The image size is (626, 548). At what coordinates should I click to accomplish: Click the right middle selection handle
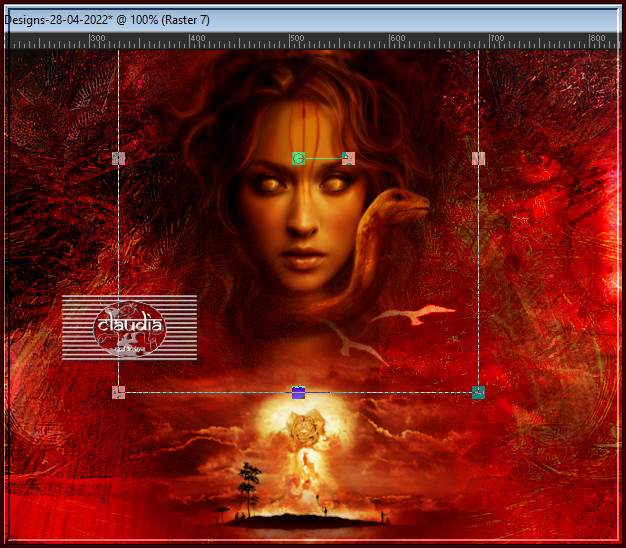[x=478, y=158]
